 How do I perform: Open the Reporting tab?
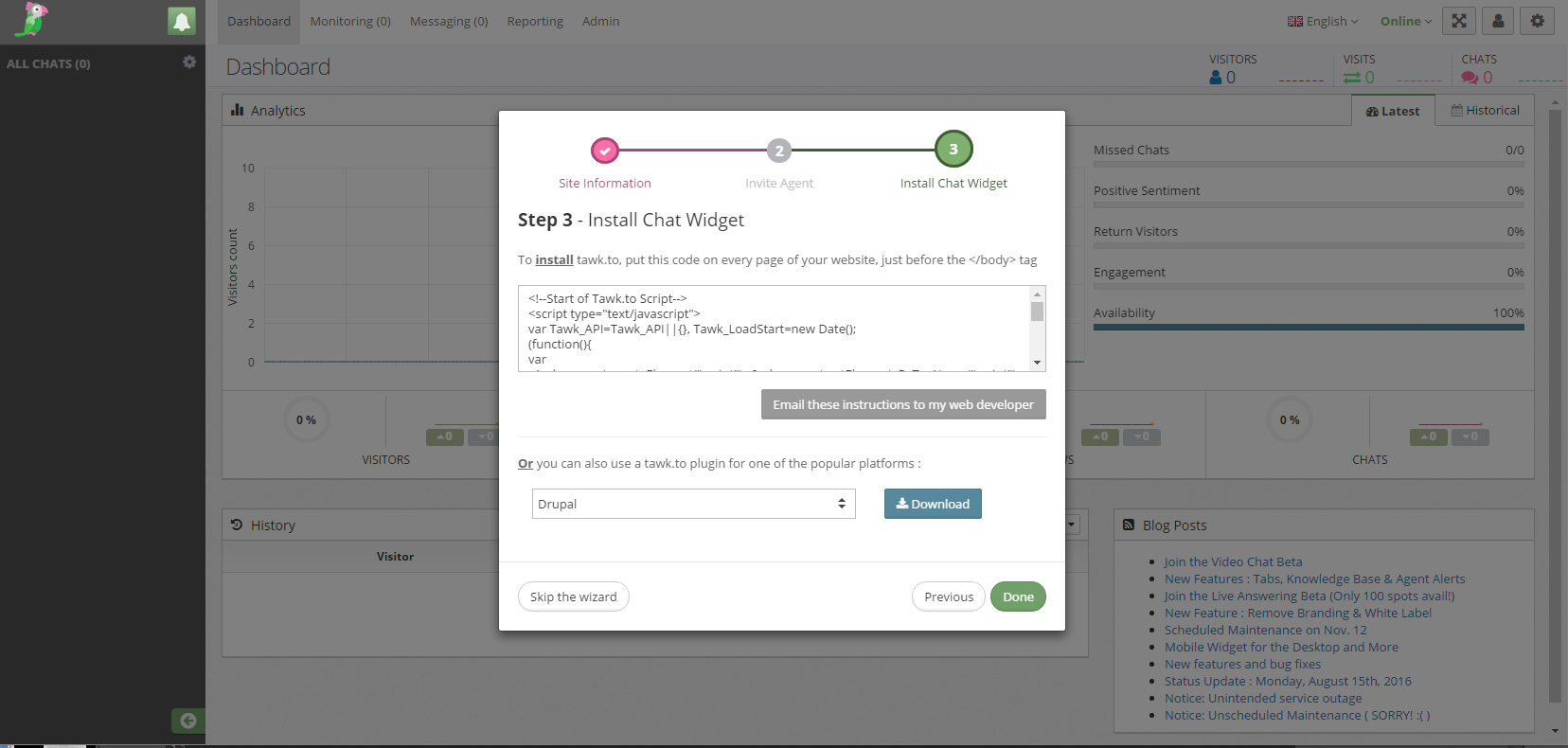point(535,21)
